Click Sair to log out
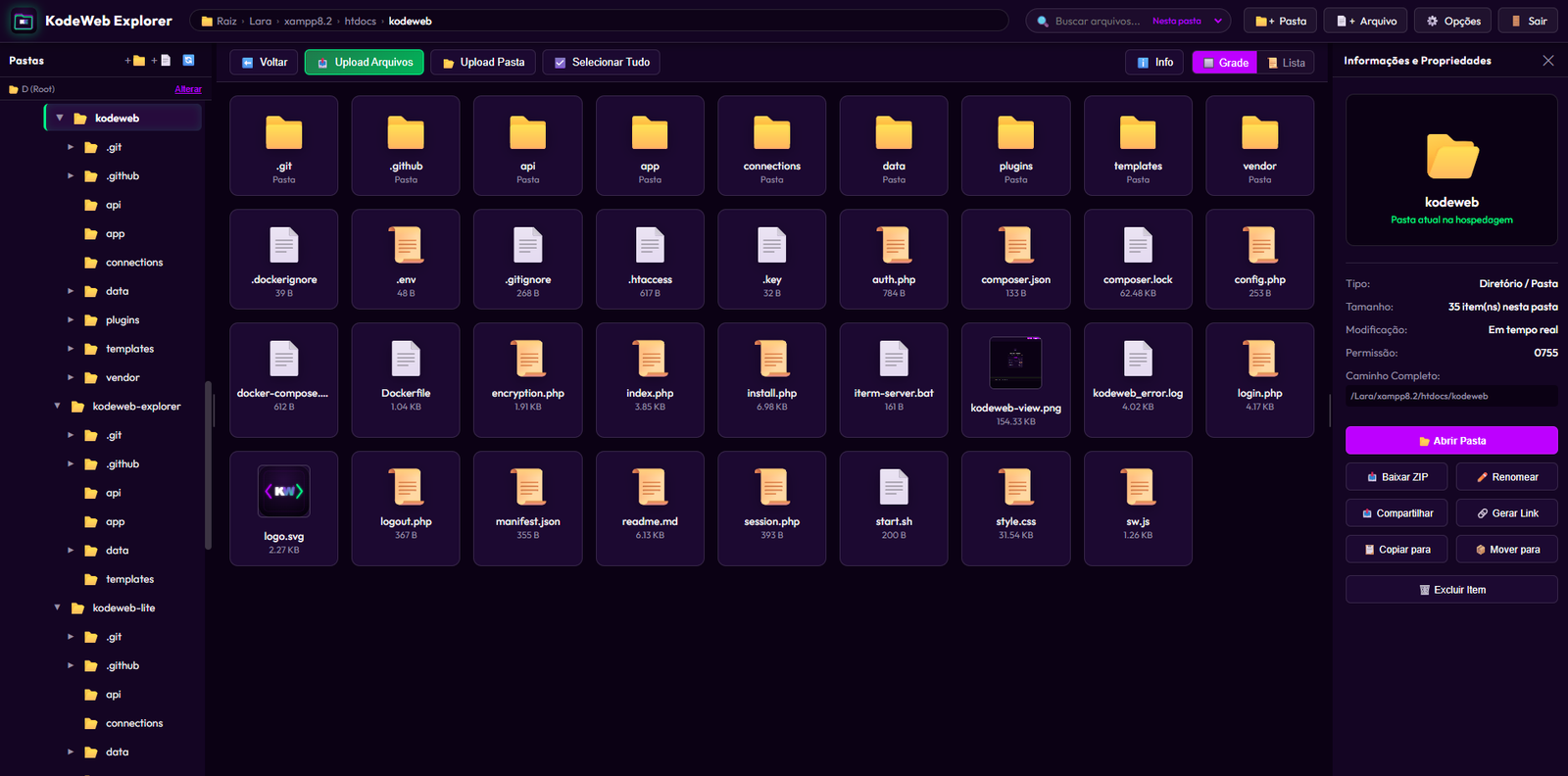The height and width of the screenshot is (776, 1568). pos(1529,21)
